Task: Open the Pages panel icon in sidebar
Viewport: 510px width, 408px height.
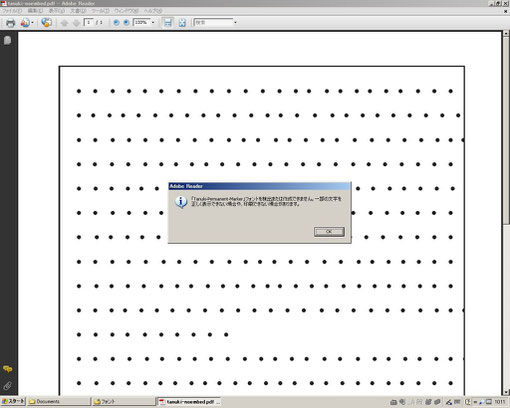Action: tap(7, 40)
